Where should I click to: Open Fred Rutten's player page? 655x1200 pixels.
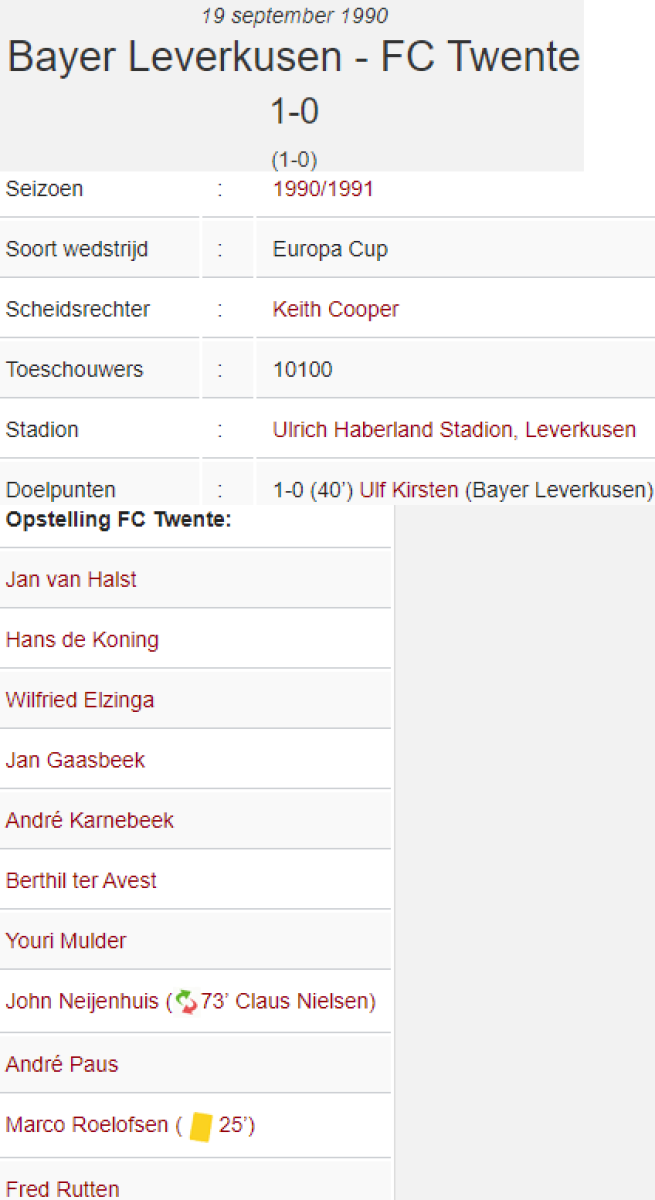pyautogui.click(x=62, y=1189)
